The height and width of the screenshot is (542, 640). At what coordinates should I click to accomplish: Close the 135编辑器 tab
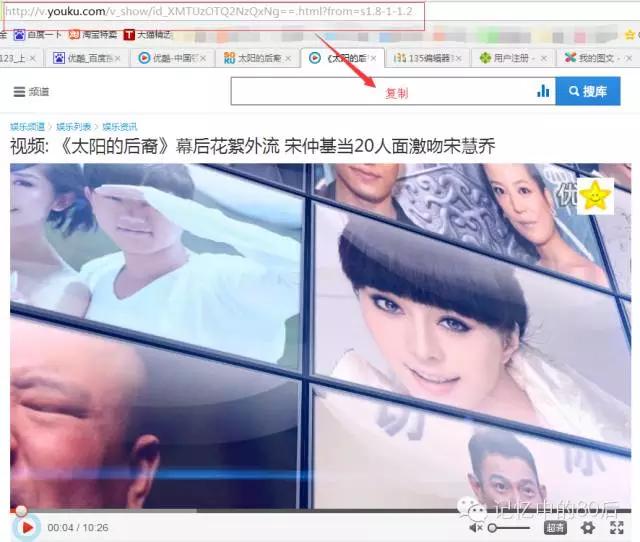pos(458,59)
